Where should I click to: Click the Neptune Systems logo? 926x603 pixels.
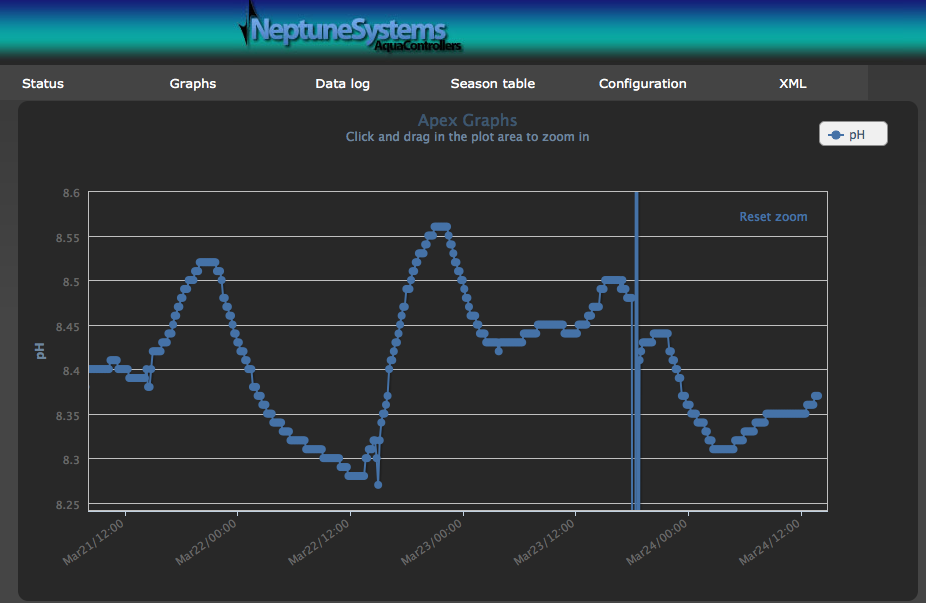click(348, 32)
